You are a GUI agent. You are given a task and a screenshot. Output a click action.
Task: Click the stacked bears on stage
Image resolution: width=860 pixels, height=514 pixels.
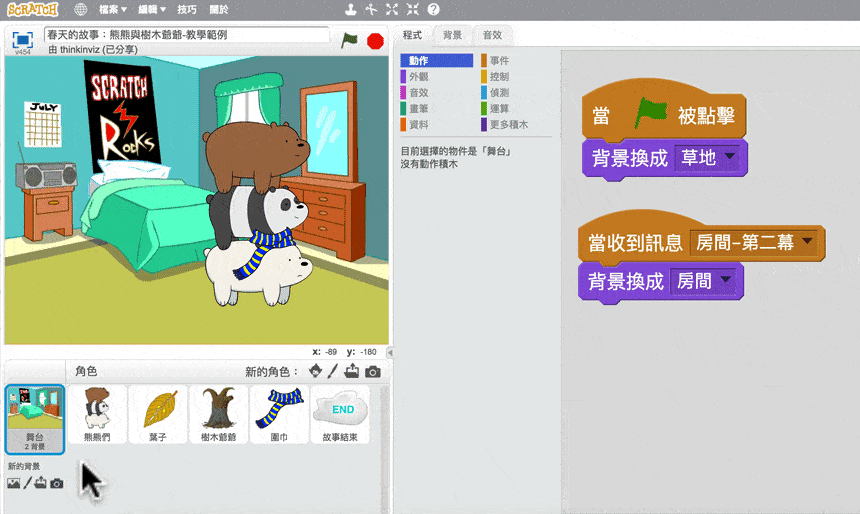click(x=257, y=214)
